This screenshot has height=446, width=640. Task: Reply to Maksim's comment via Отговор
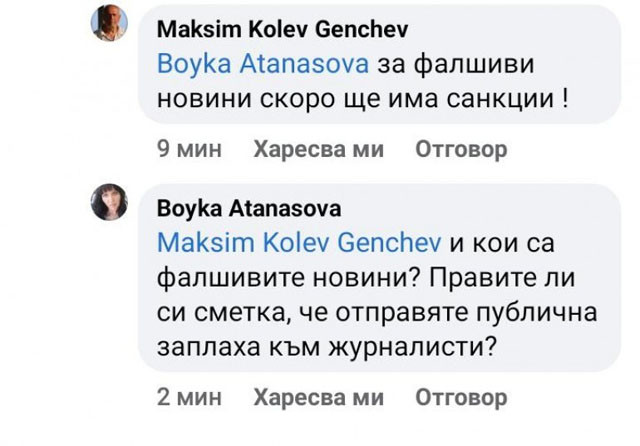461,150
